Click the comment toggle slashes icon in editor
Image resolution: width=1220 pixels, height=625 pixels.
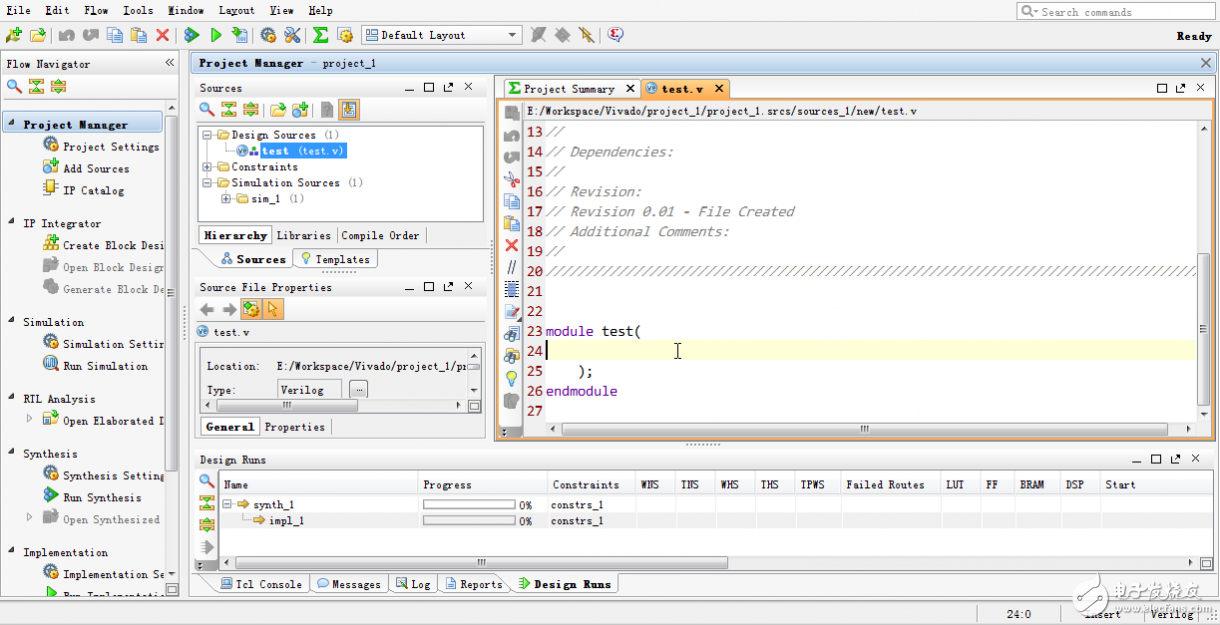tap(512, 267)
